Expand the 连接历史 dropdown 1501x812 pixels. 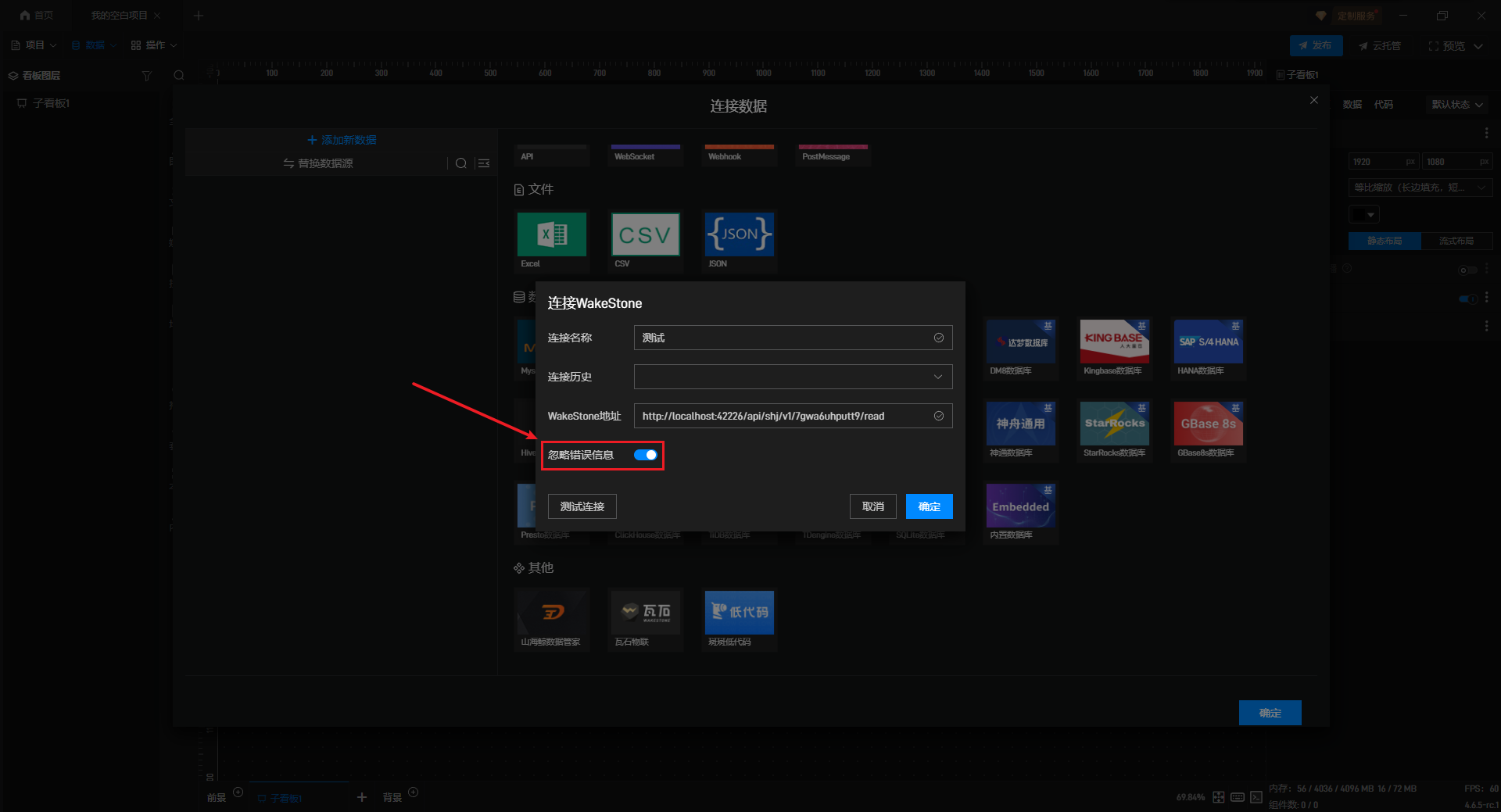pyautogui.click(x=793, y=377)
